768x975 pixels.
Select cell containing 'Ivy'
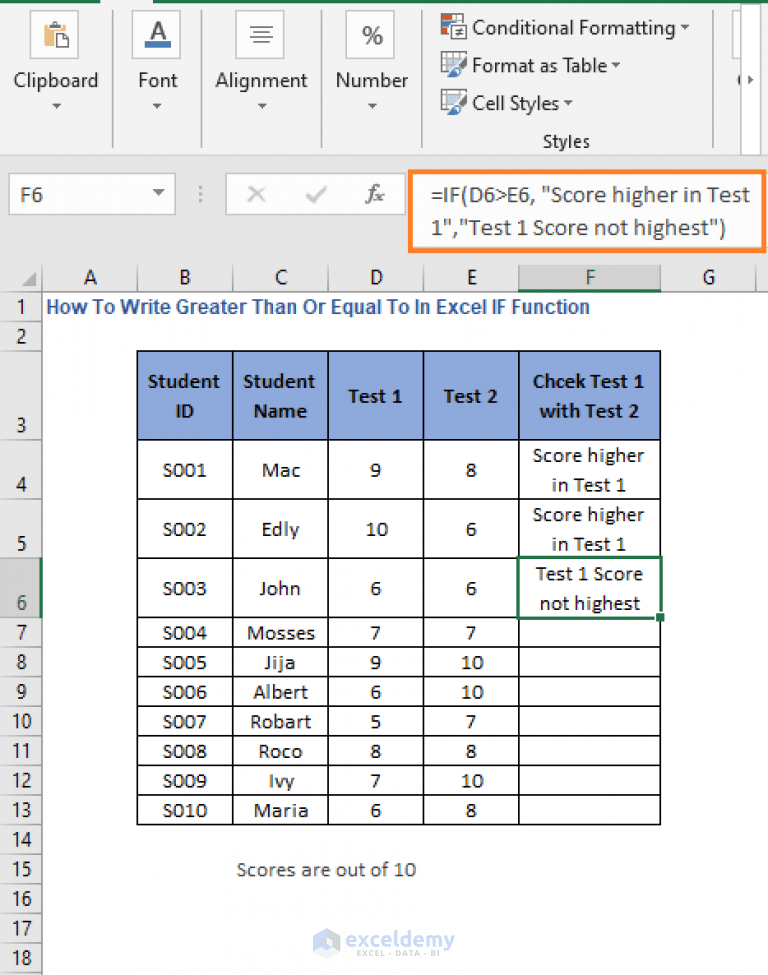(x=280, y=781)
